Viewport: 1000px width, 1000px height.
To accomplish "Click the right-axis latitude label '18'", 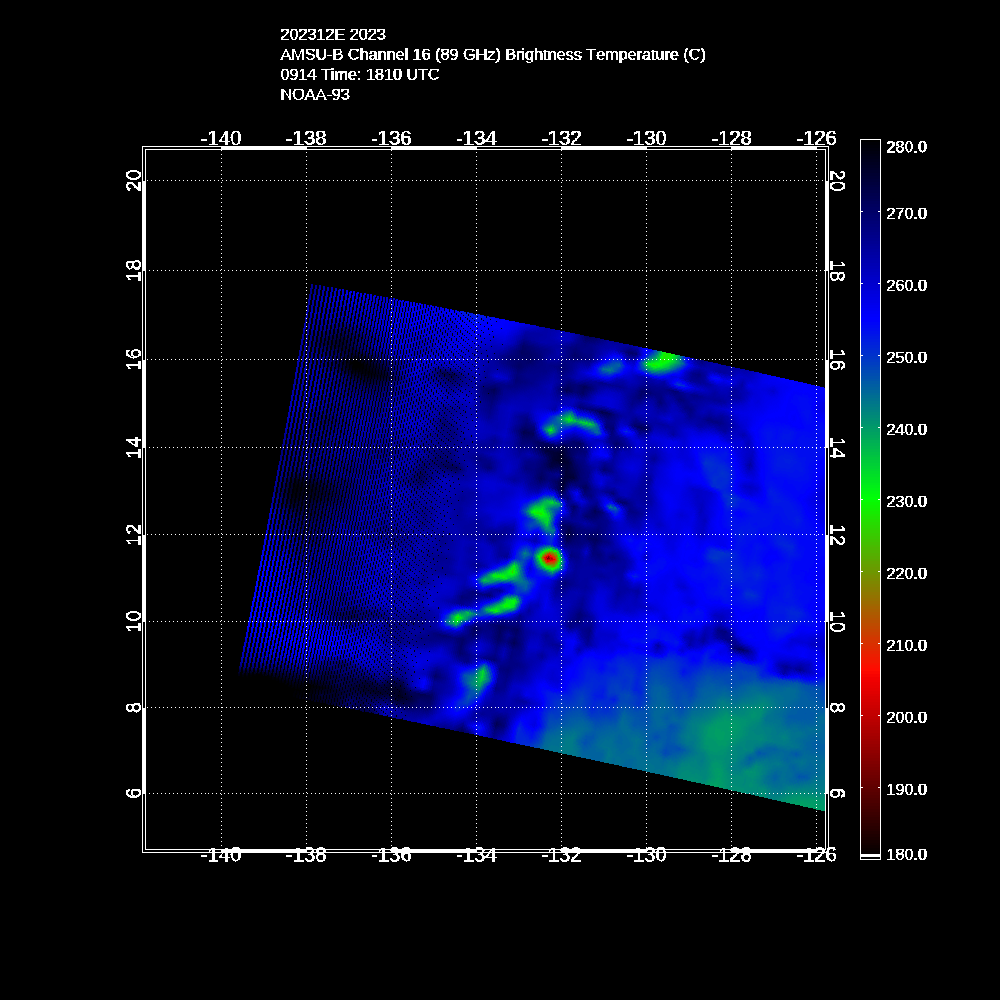I will [x=837, y=272].
